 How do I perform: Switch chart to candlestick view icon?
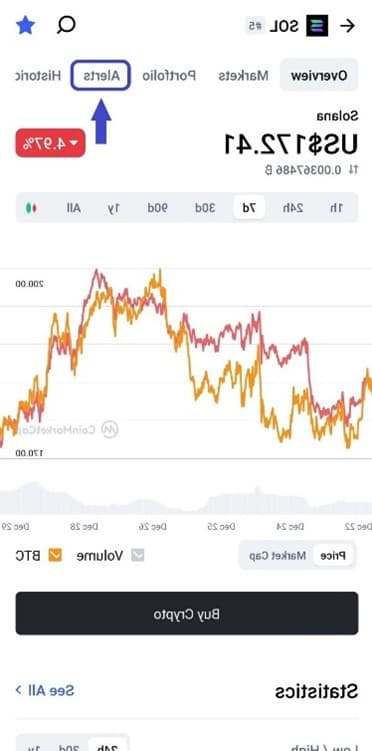coord(31,208)
